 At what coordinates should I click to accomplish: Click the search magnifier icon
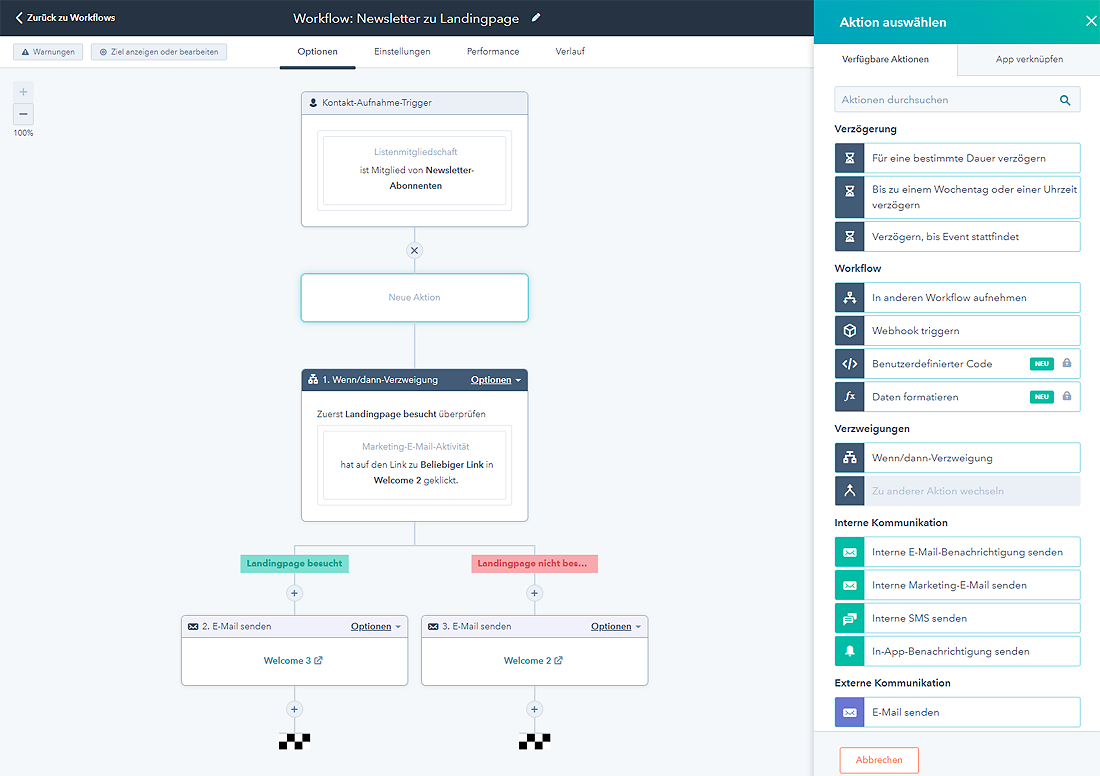(x=1065, y=100)
